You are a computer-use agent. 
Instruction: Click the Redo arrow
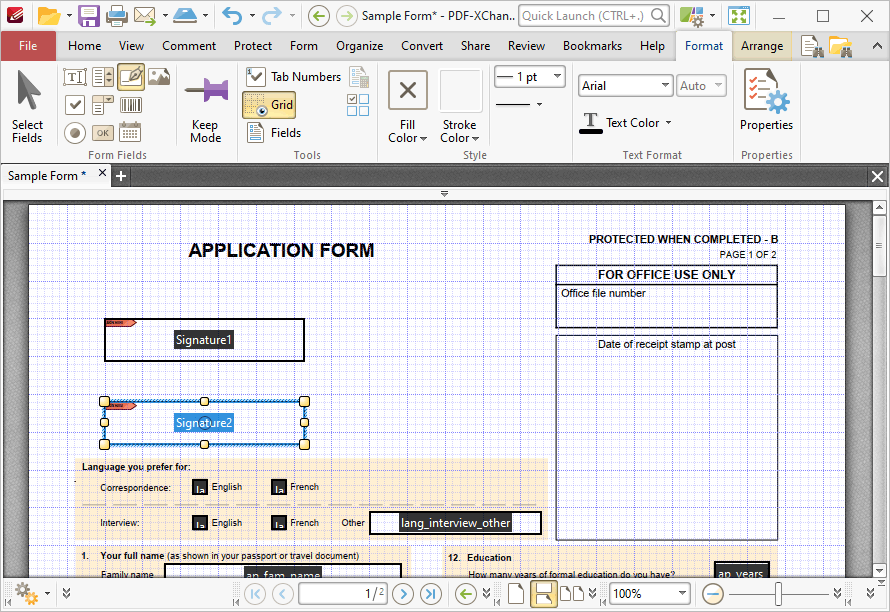272,16
